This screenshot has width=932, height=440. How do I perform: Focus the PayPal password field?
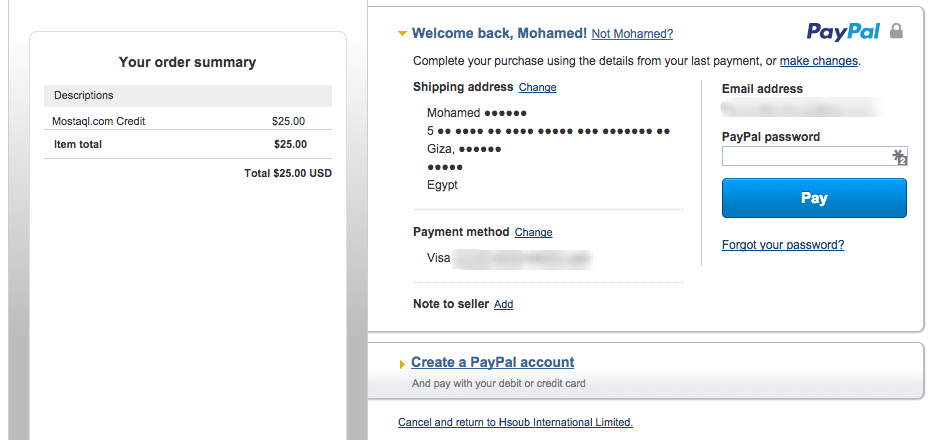coord(806,156)
